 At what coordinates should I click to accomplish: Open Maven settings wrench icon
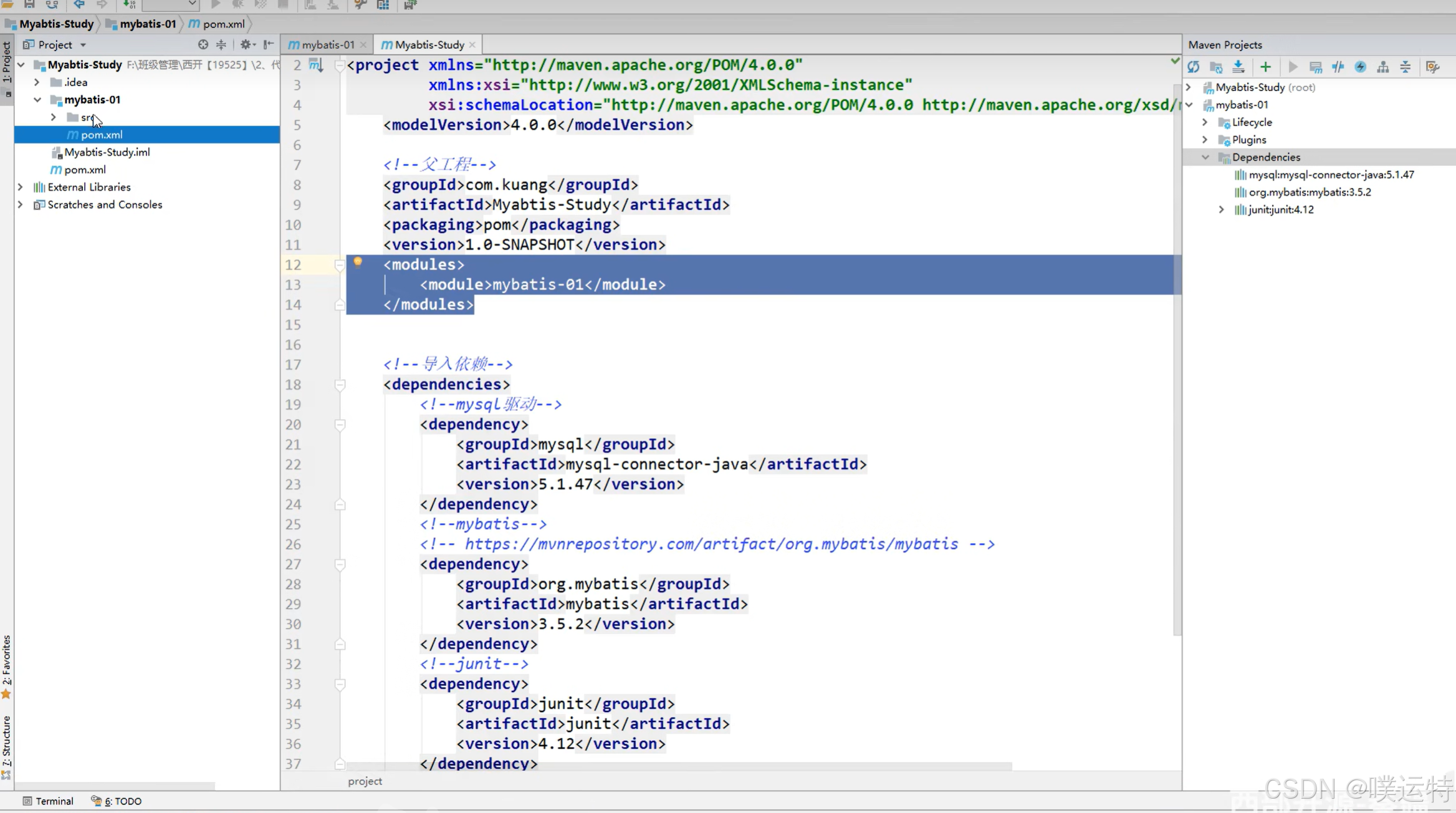1433,67
